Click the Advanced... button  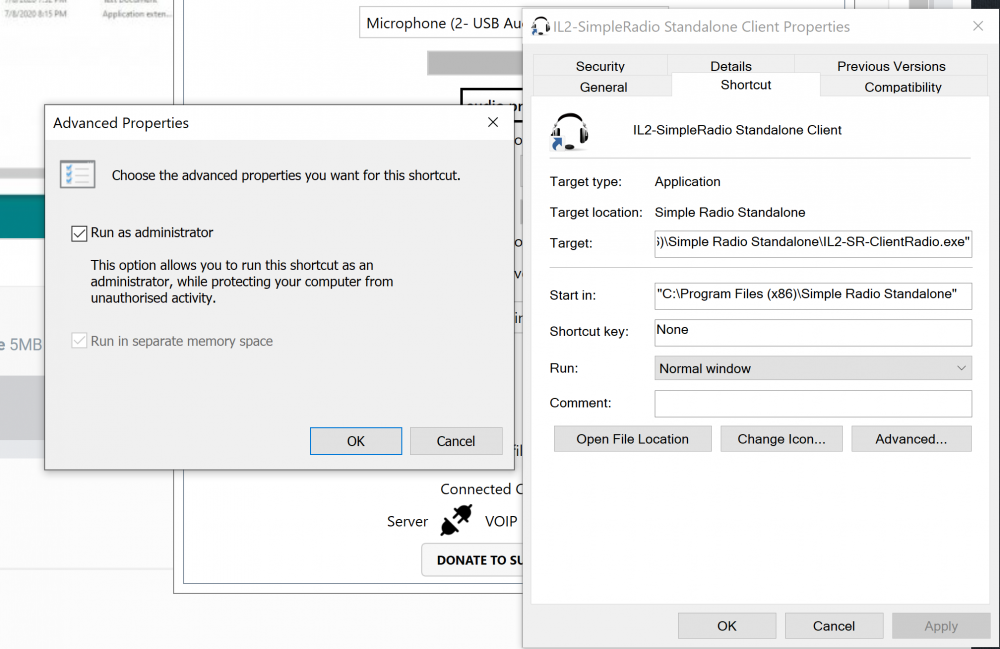coord(911,439)
